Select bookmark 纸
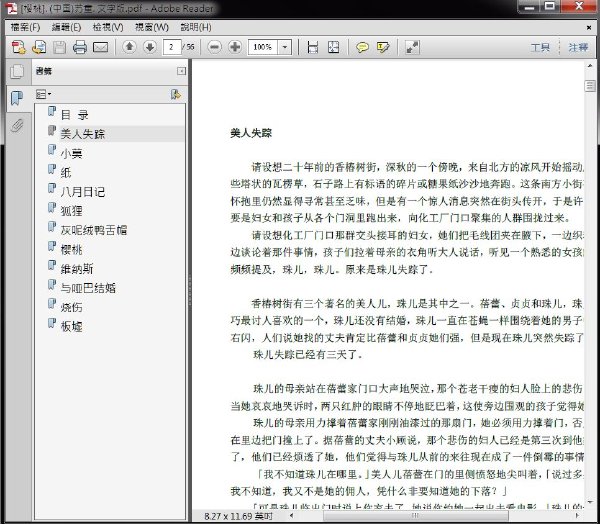600x524 pixels. 66,172
